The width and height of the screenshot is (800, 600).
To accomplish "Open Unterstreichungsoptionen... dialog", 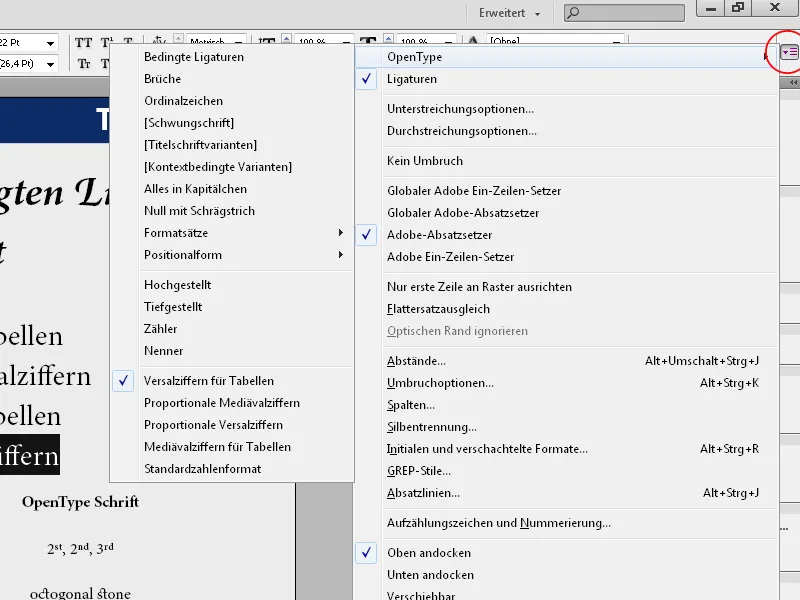I will pos(566,109).
